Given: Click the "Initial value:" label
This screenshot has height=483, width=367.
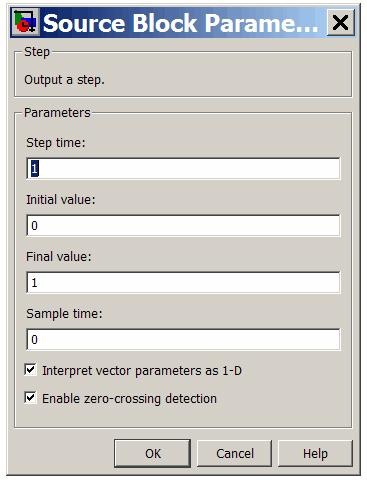Looking at the screenshot, I should coord(61,200).
